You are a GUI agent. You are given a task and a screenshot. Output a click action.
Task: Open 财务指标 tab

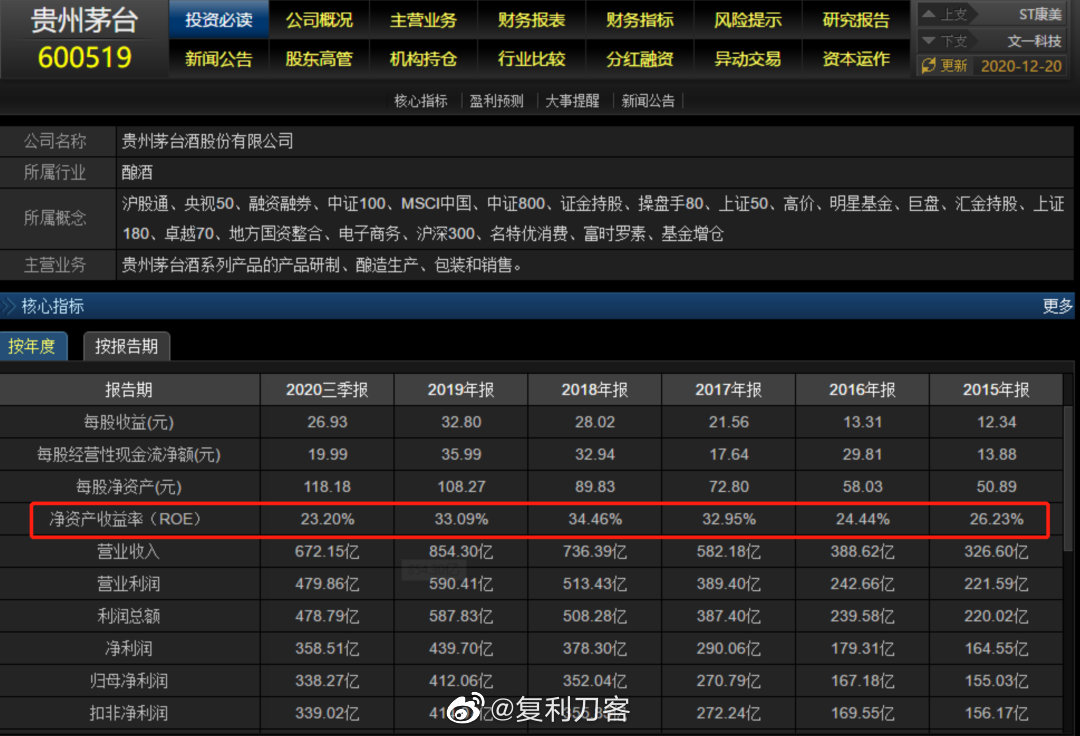tap(639, 20)
